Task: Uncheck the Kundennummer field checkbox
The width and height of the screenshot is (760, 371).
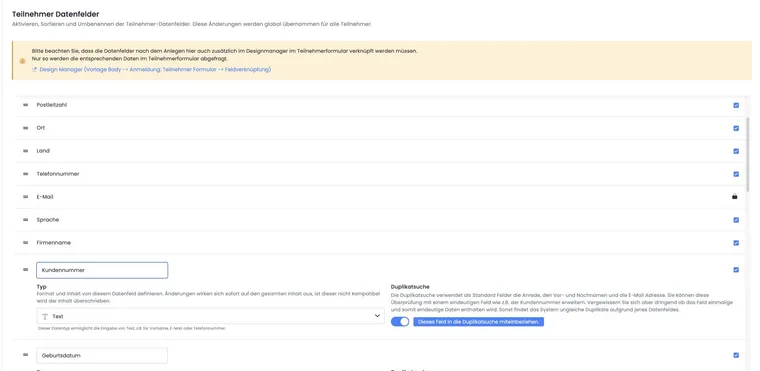Action: 736,270
